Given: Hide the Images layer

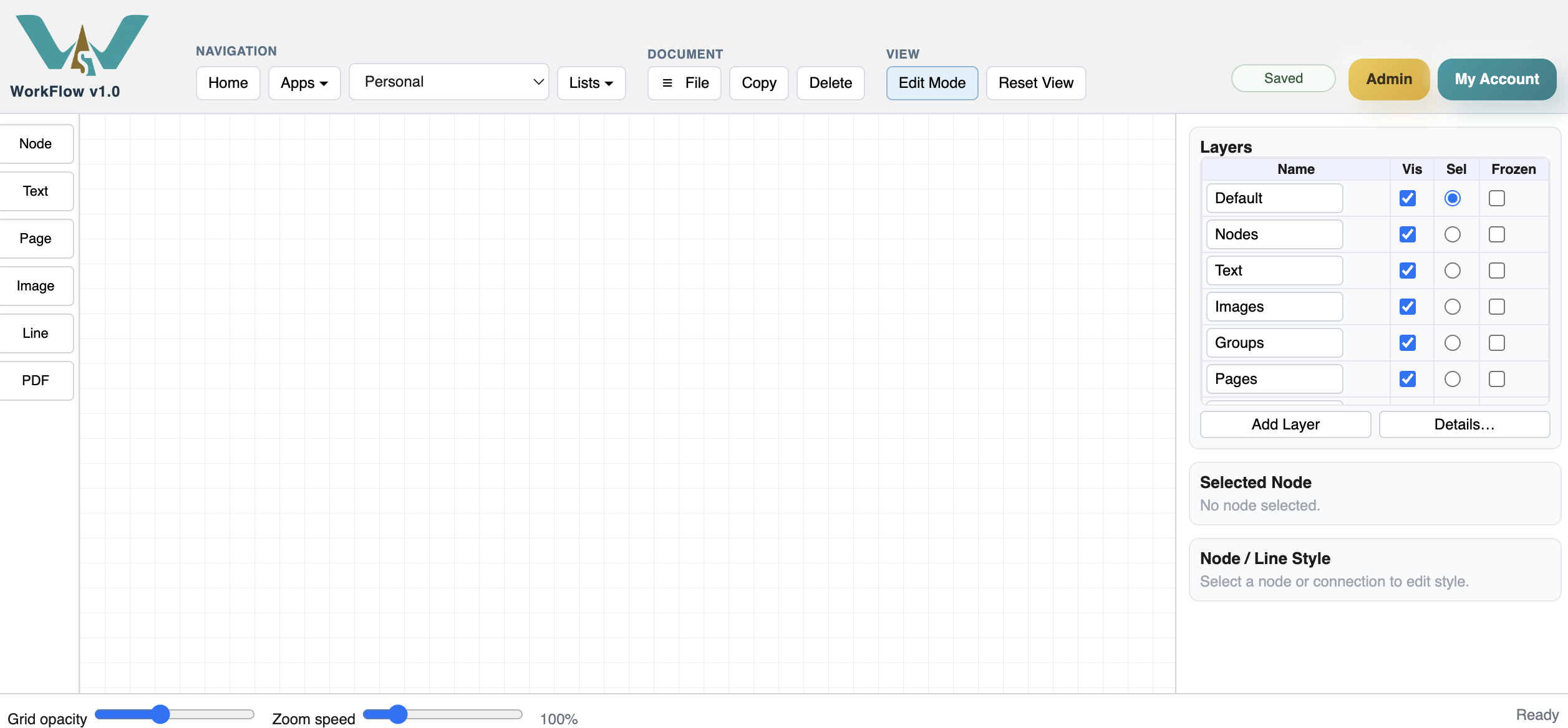Looking at the screenshot, I should [x=1408, y=307].
